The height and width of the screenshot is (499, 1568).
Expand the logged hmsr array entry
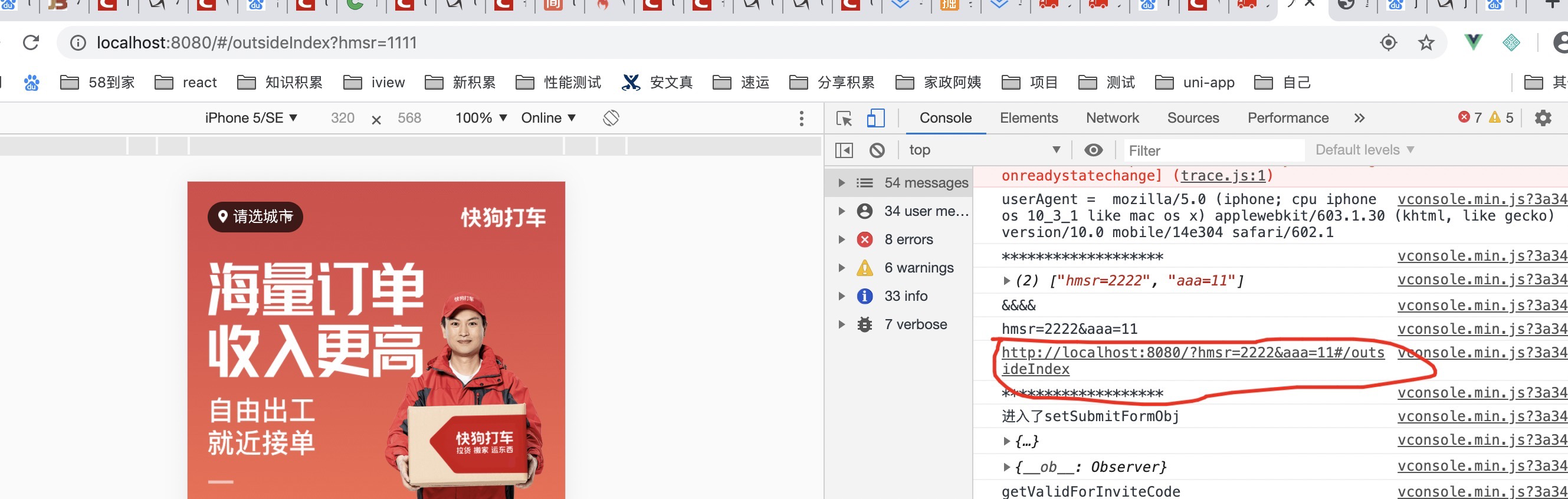click(1006, 281)
